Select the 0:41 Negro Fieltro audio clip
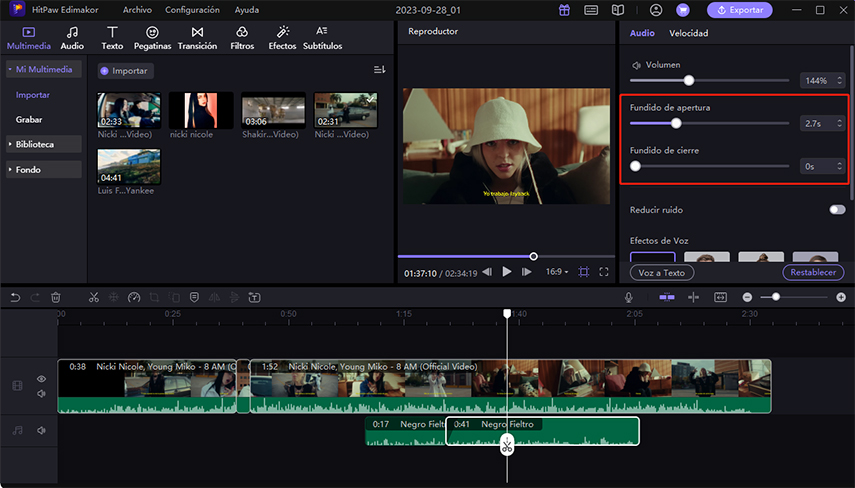The width and height of the screenshot is (855, 488). click(543, 431)
